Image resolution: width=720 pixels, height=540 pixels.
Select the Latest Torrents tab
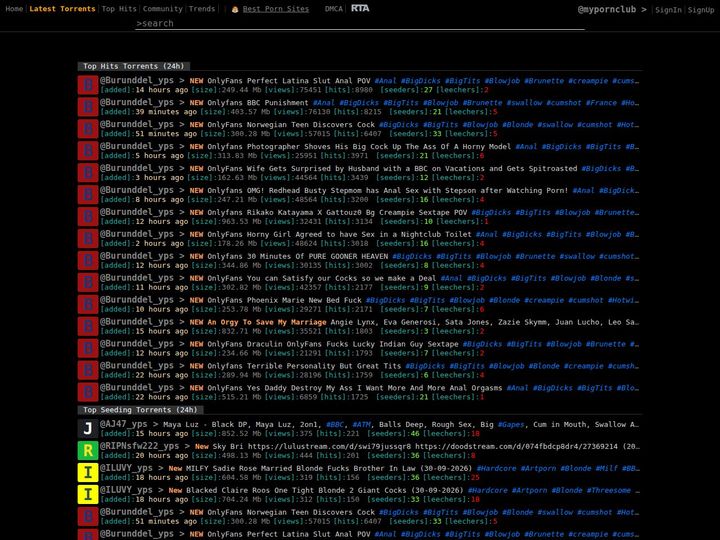click(62, 9)
